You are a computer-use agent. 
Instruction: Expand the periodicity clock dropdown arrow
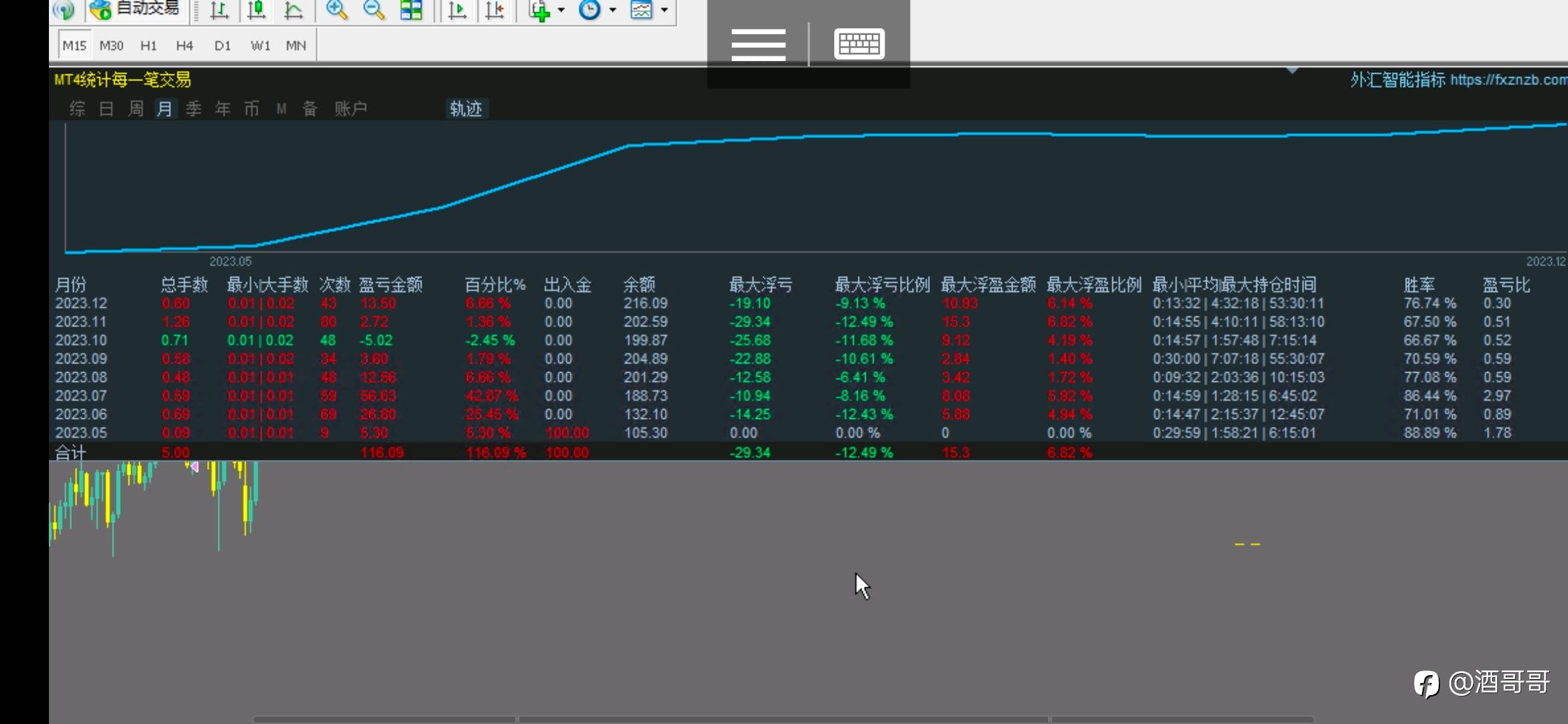point(612,10)
